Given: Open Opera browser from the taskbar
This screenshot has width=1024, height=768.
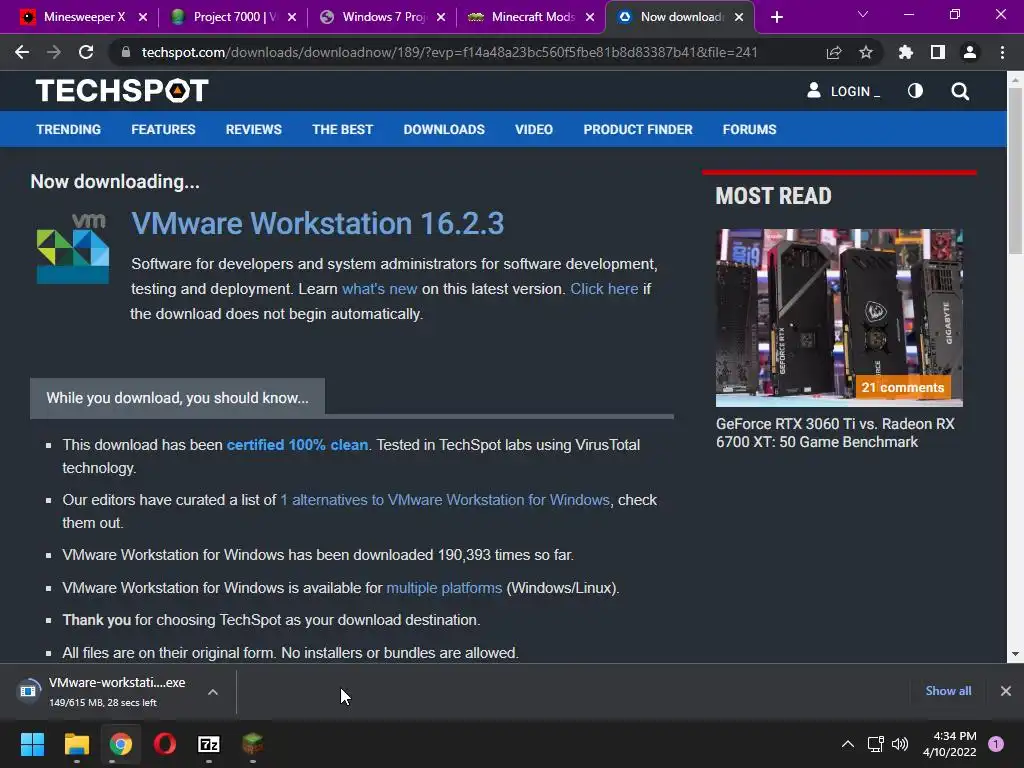Looking at the screenshot, I should click(x=165, y=744).
